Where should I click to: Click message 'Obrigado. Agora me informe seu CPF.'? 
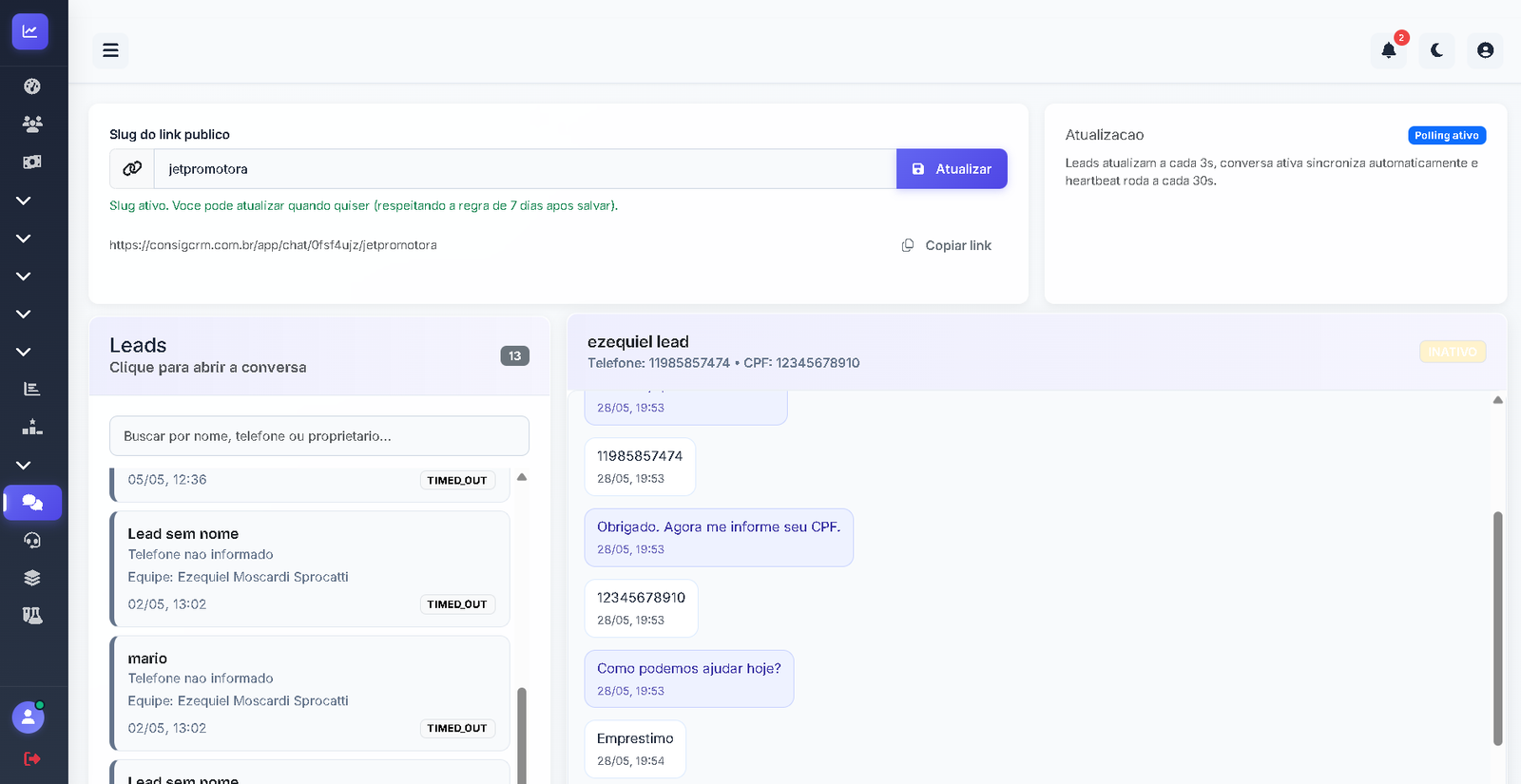[719, 538]
